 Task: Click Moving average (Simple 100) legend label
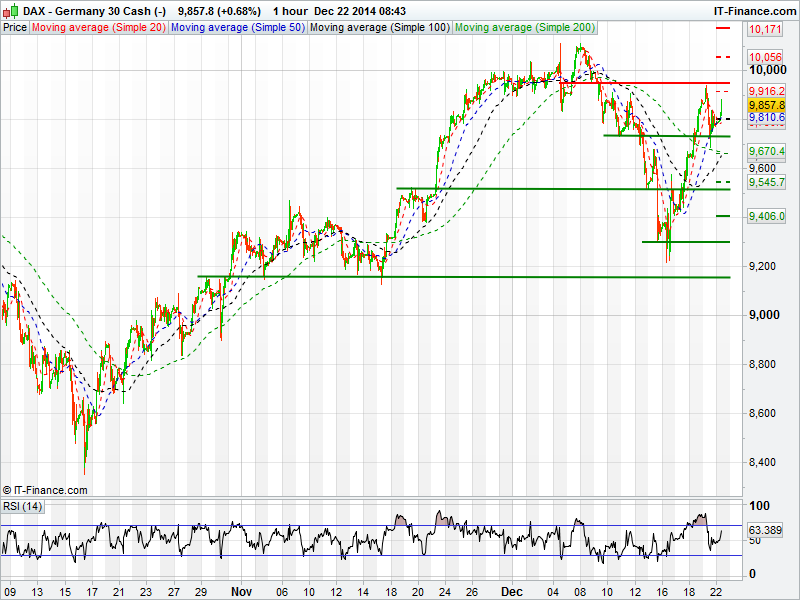[x=378, y=28]
